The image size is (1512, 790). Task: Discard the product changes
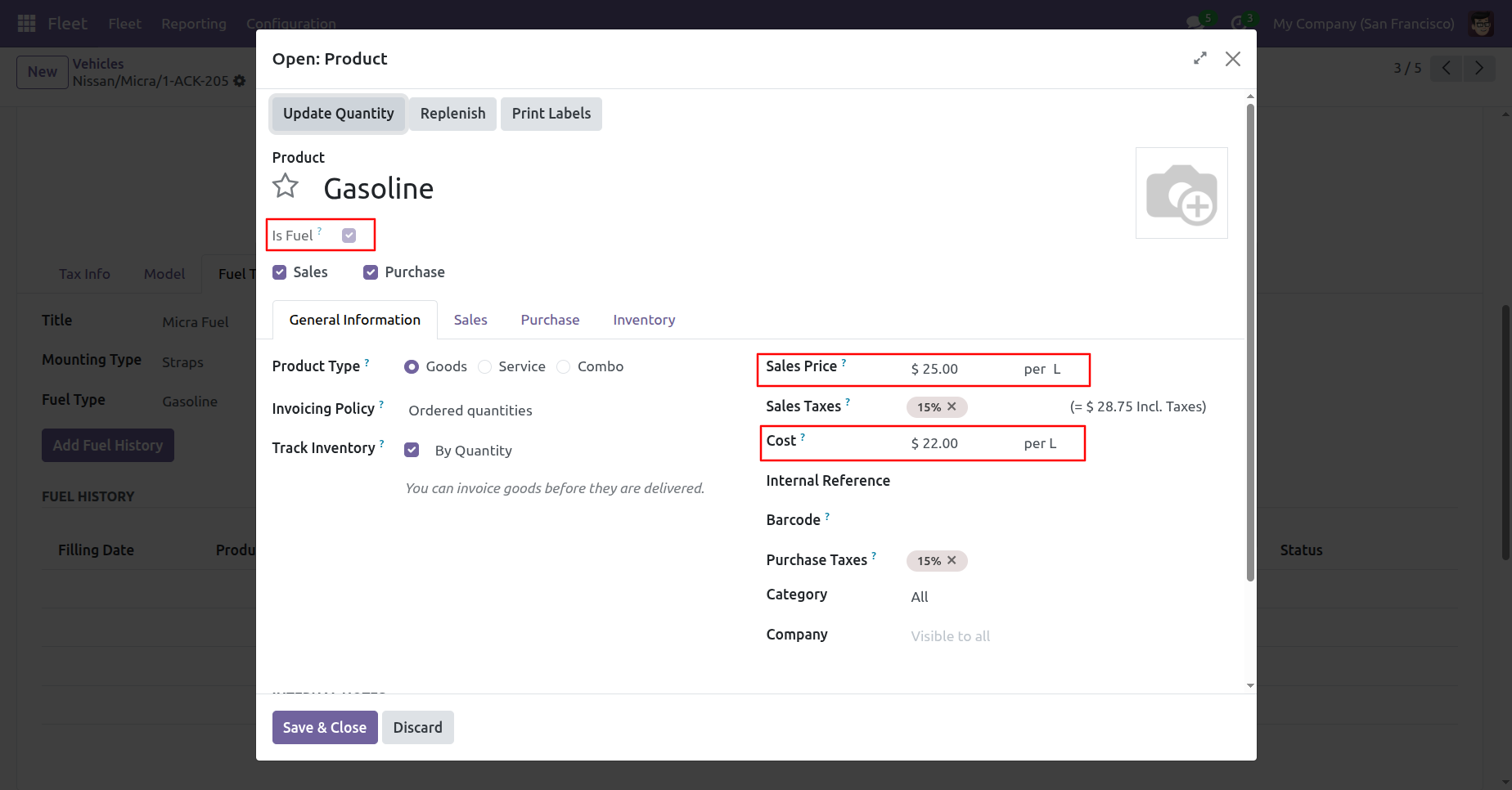(x=417, y=727)
